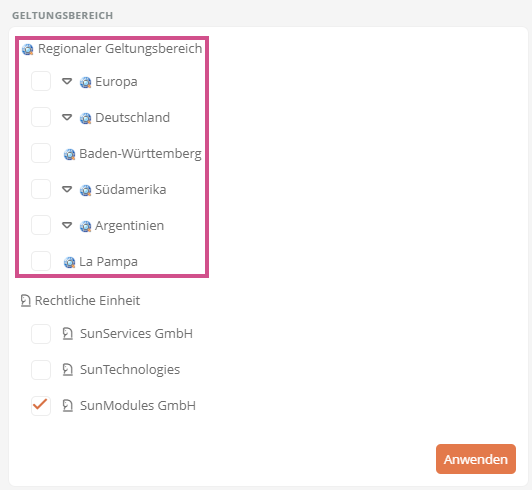Screen dimensions: 532x490
Task: Click the globe icon beside Südamerika
Action: 86,190
